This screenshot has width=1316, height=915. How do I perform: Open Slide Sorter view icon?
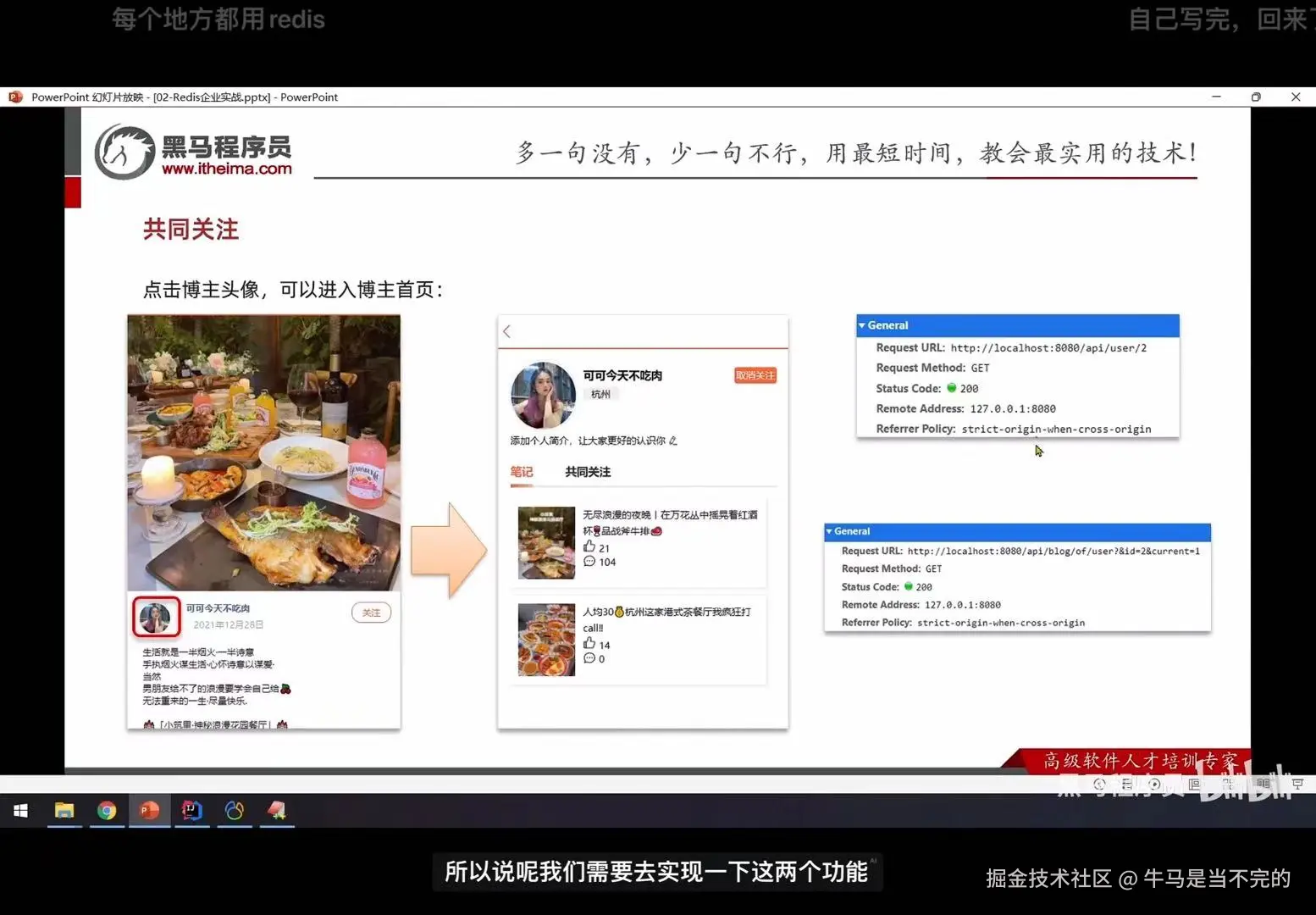[1228, 785]
